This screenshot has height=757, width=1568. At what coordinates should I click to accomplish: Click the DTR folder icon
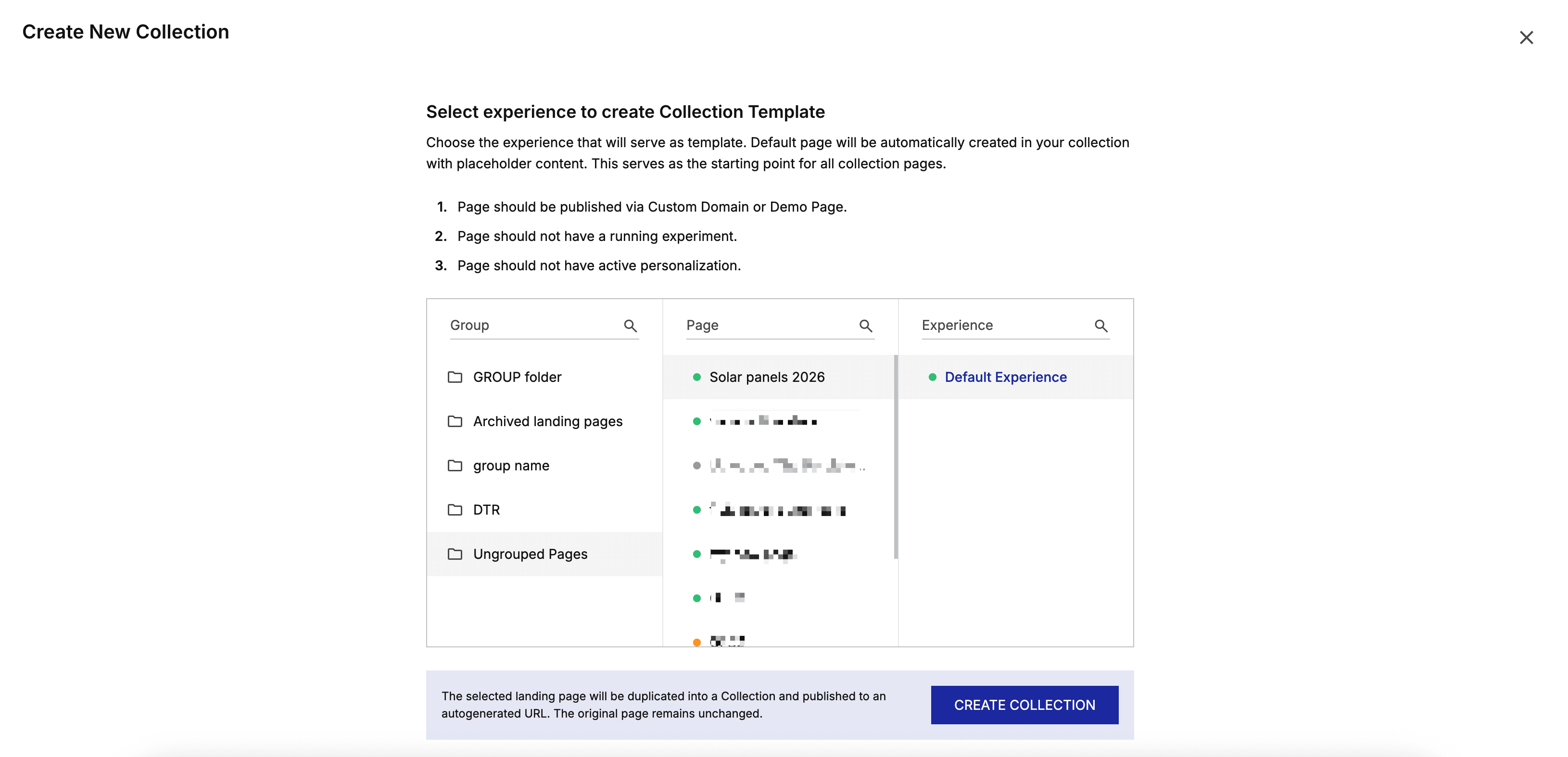(455, 510)
